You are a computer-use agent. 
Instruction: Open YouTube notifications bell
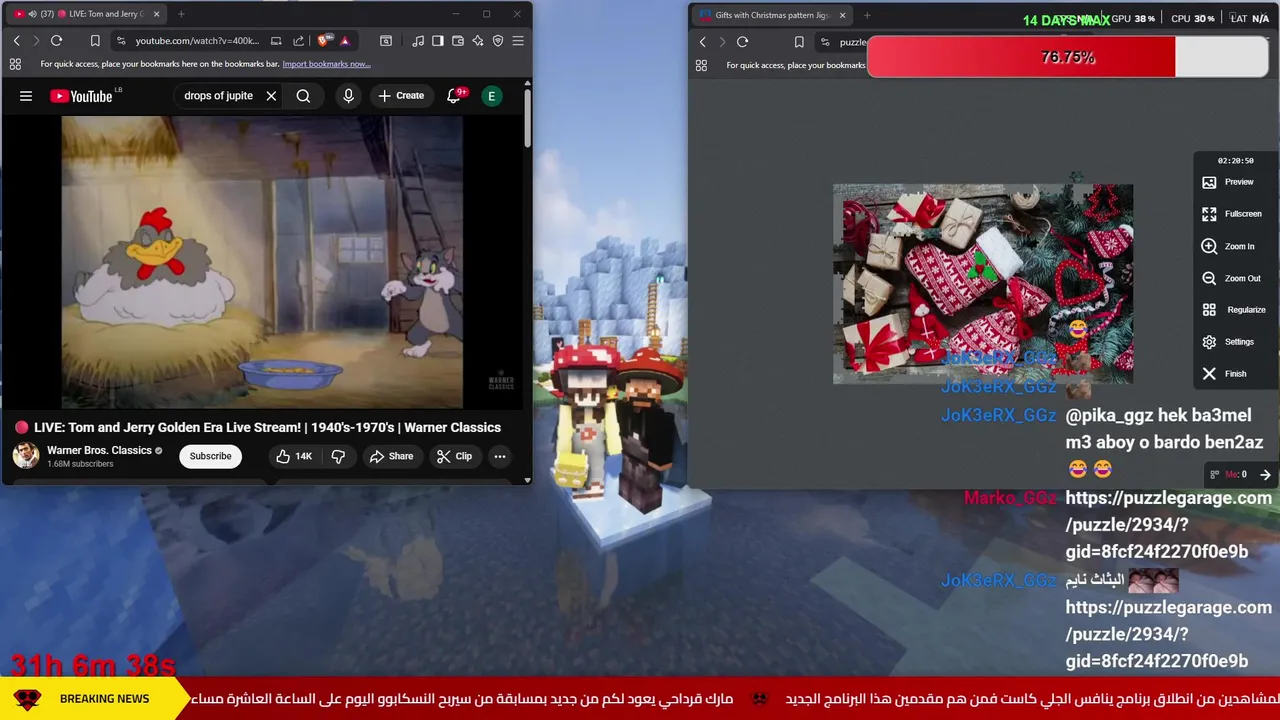pos(453,96)
